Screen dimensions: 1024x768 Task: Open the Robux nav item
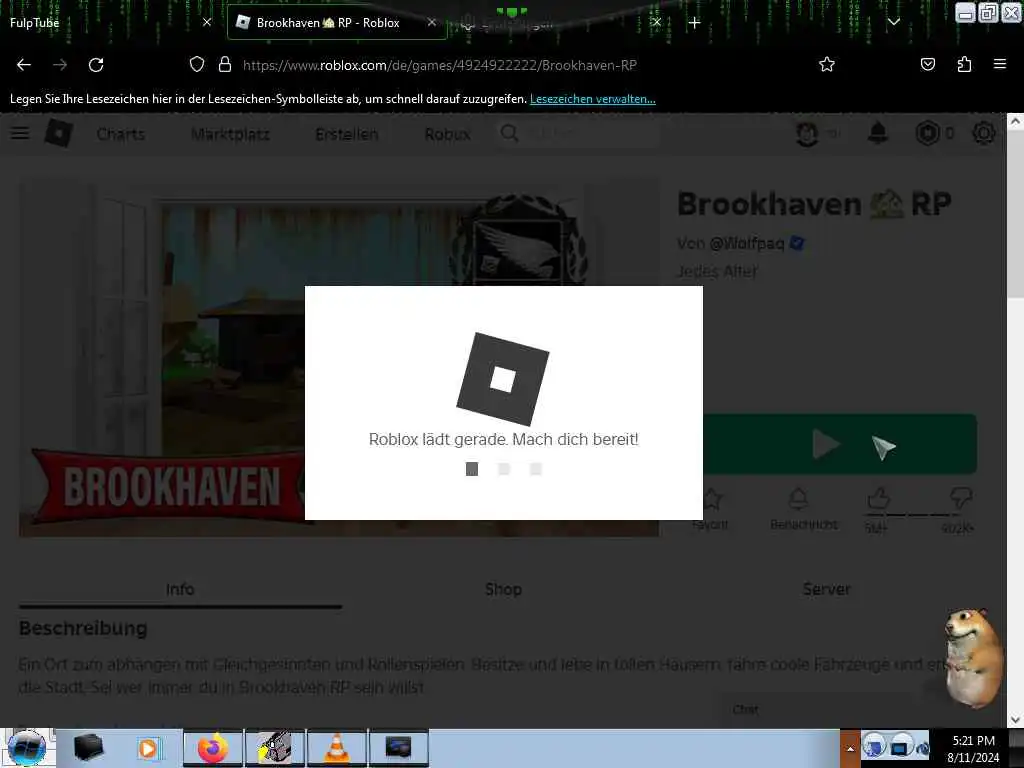[447, 134]
